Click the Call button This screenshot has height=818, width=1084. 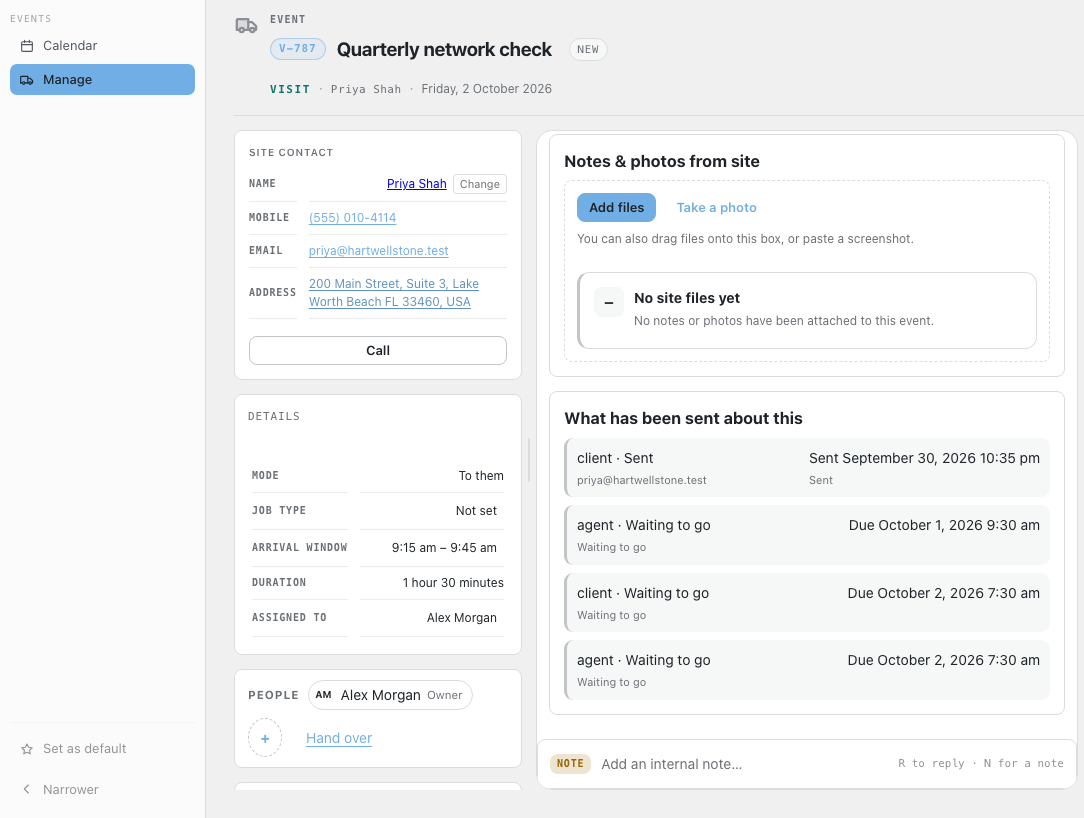(377, 351)
